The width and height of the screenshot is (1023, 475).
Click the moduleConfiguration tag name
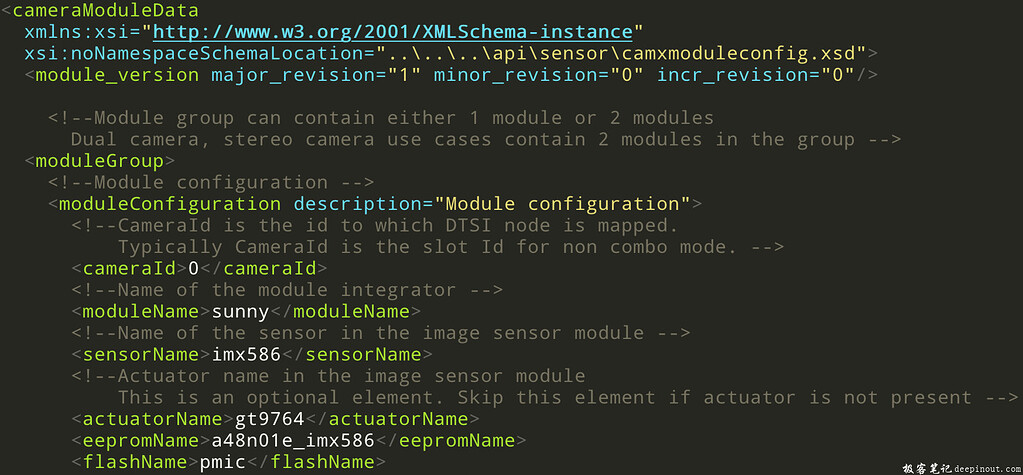170,204
